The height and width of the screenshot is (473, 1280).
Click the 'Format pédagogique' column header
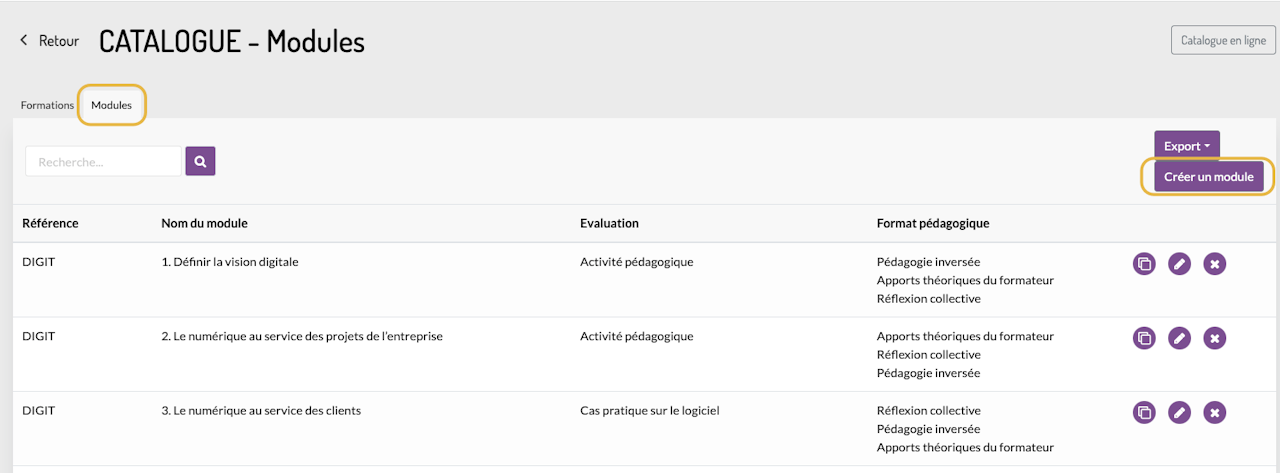click(933, 223)
